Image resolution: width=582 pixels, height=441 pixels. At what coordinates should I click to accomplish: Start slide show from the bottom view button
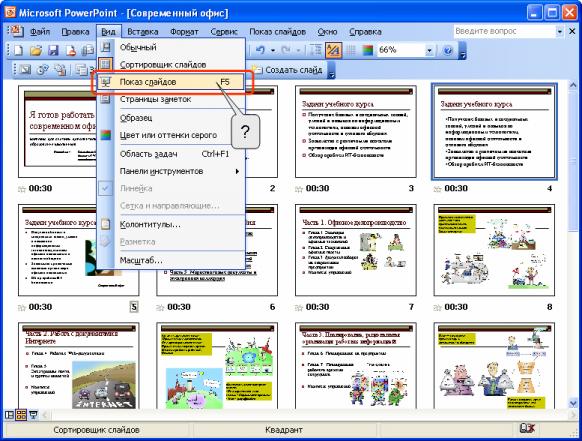[33, 415]
